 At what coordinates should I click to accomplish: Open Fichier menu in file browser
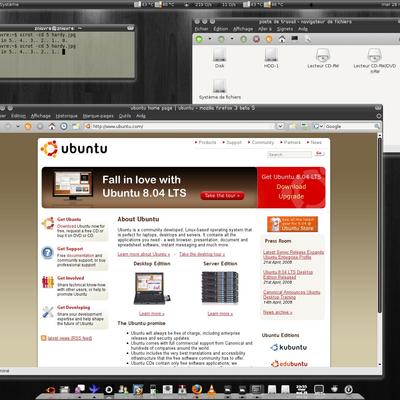pyautogui.click(x=201, y=29)
